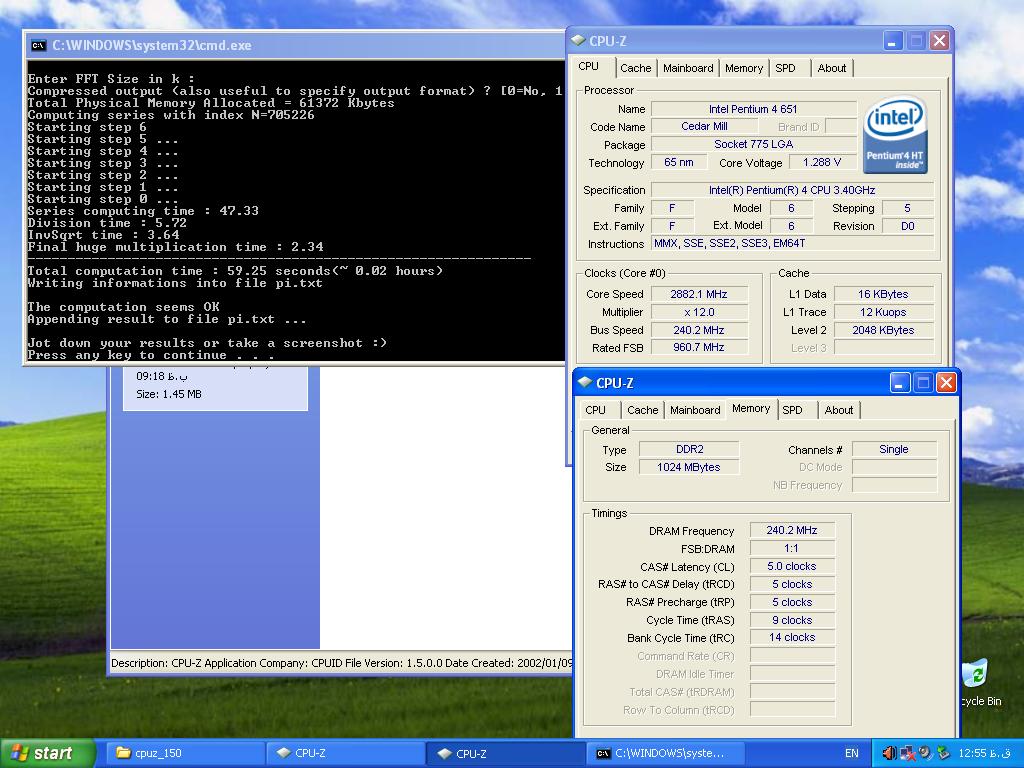Click the 'Intel Pentium 4 651' name field

[x=754, y=109]
